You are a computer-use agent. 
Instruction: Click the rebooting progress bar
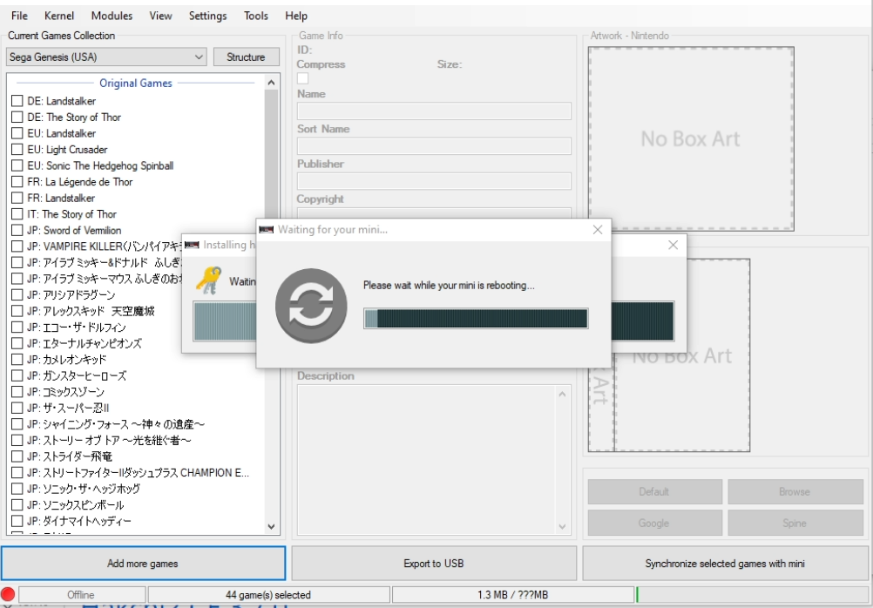coord(476,318)
